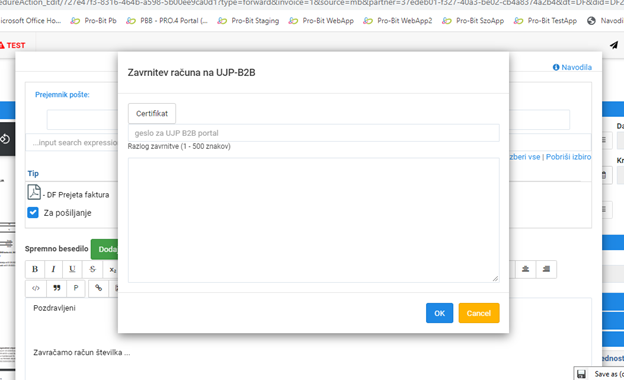Open the Pro-Bit TestApp bookmark
This screenshot has height=380, width=624.
pyautogui.click(x=545, y=20)
